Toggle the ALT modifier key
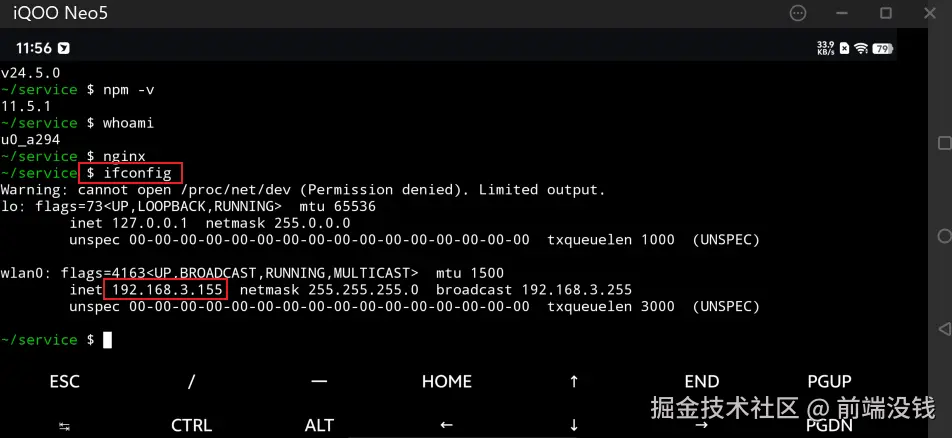This screenshot has height=438, width=952. tap(319, 425)
